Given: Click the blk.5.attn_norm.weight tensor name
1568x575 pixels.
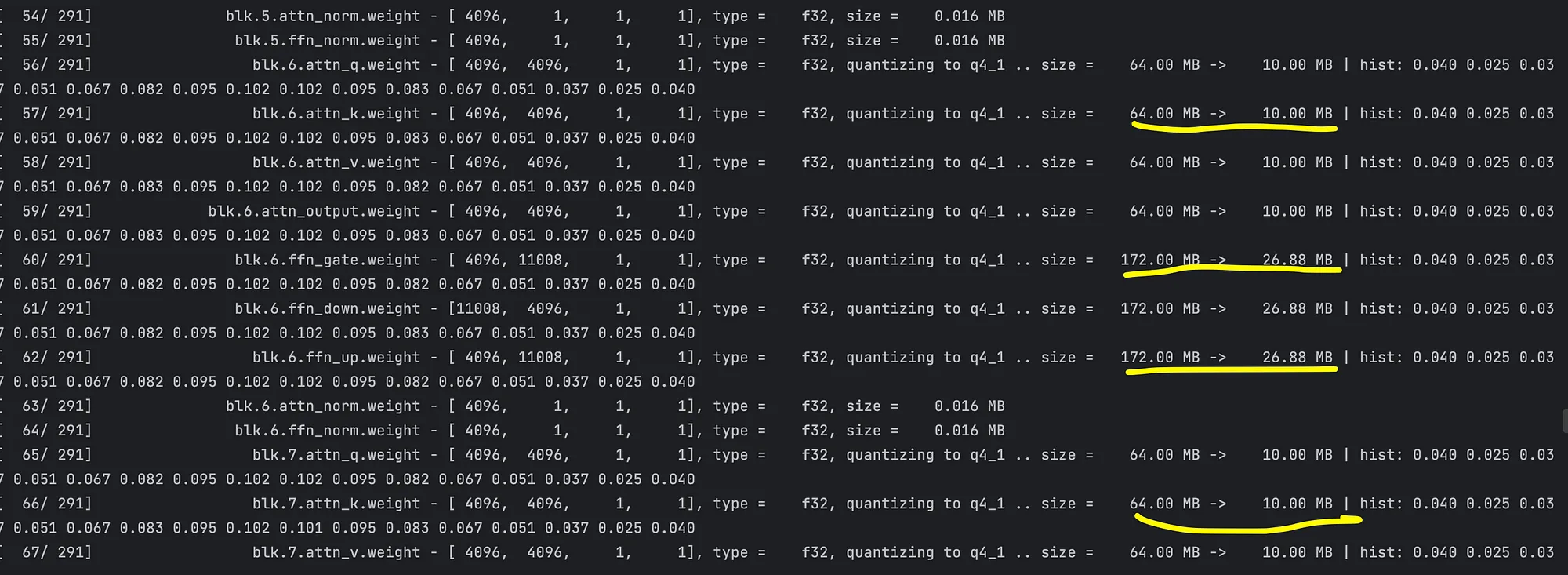Looking at the screenshot, I should (x=323, y=16).
